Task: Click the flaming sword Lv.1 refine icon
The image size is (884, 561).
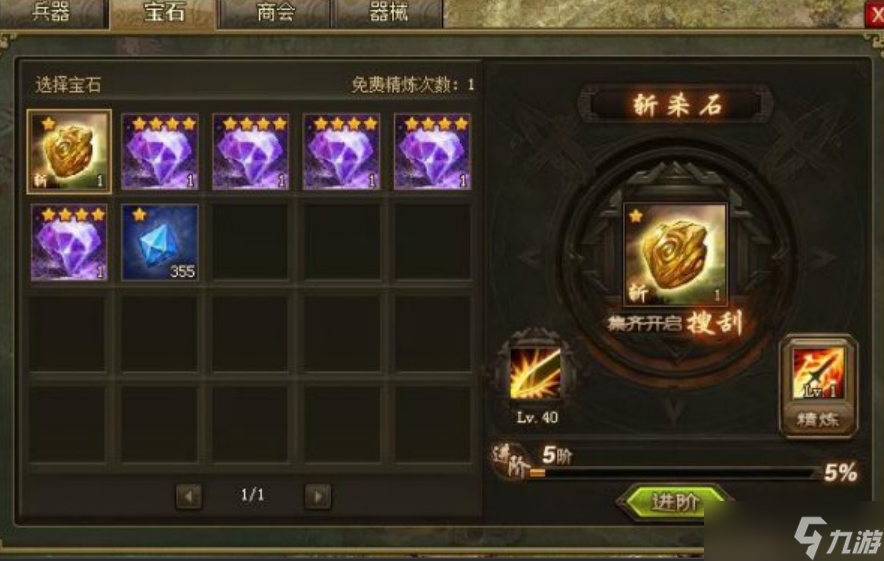Action: point(818,373)
